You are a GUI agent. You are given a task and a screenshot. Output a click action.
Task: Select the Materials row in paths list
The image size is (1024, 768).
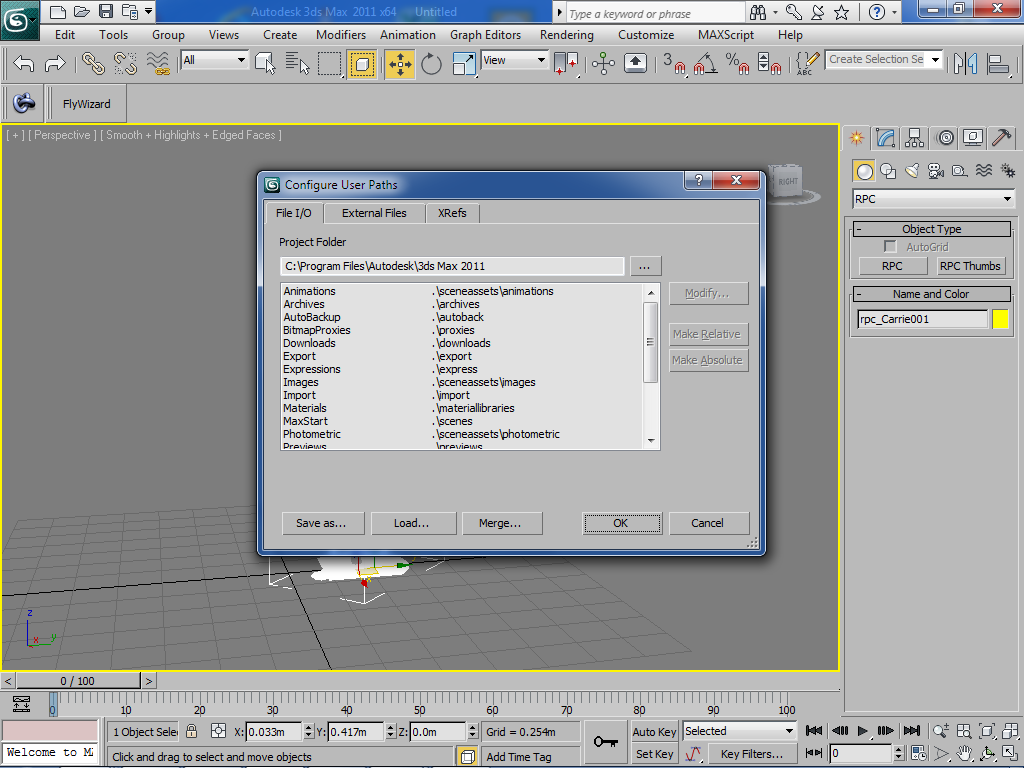[x=462, y=408]
